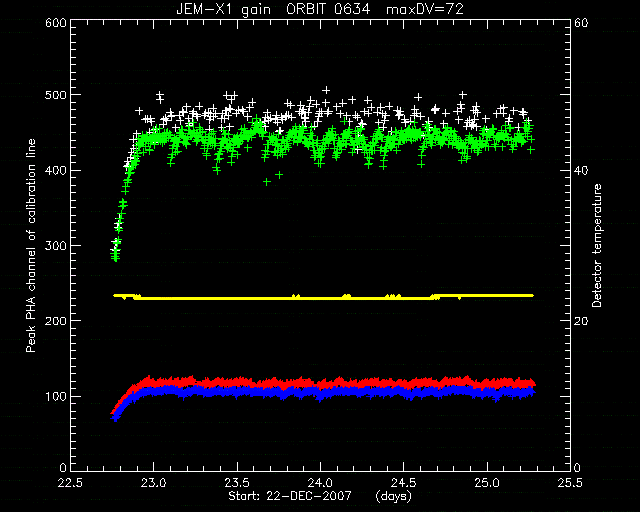Click the 60 tick on right axis
This screenshot has height=512, width=640.
(581, 23)
